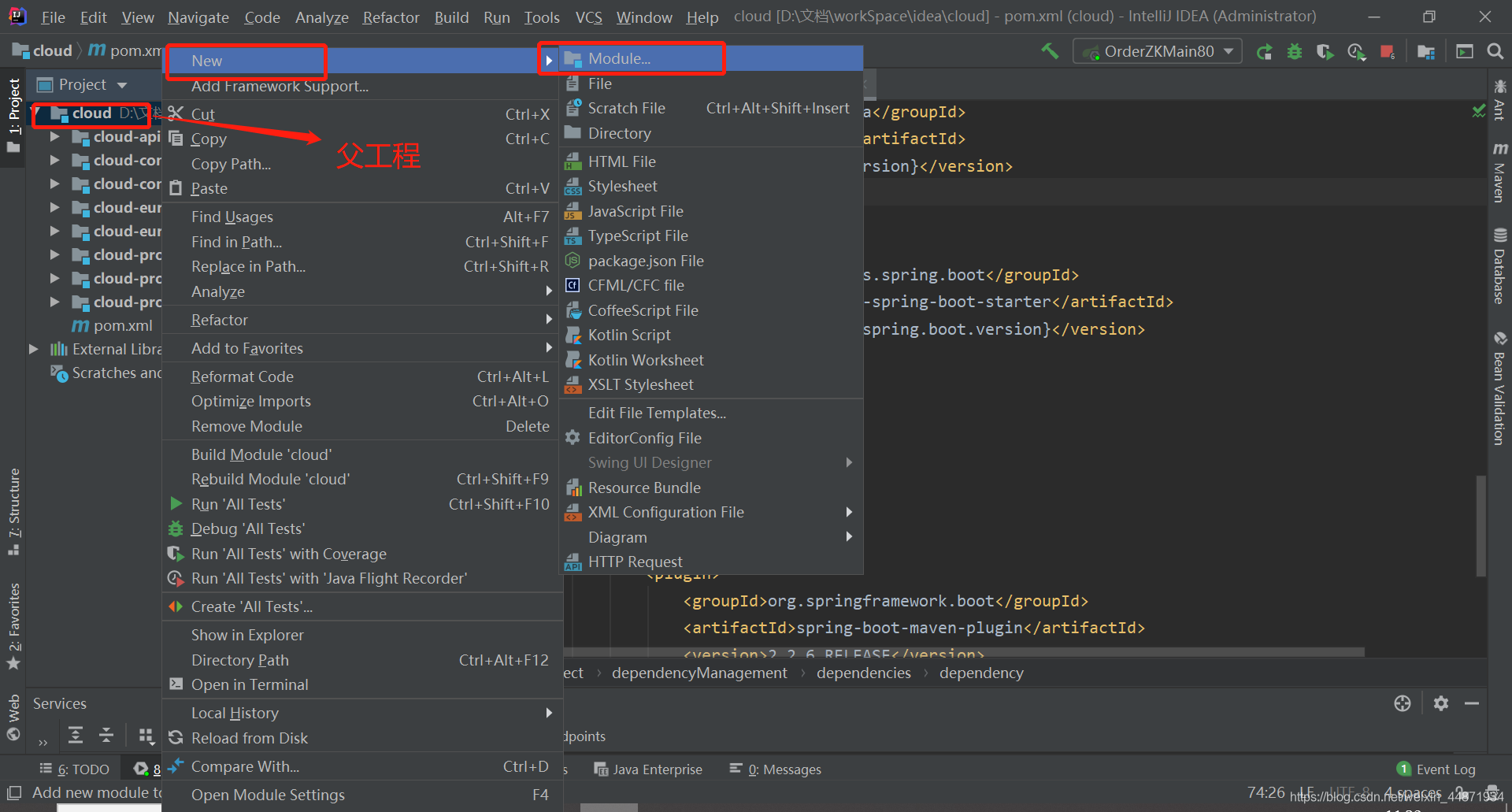
Task: Click Open in Terminal menu entry
Action: pos(362,684)
